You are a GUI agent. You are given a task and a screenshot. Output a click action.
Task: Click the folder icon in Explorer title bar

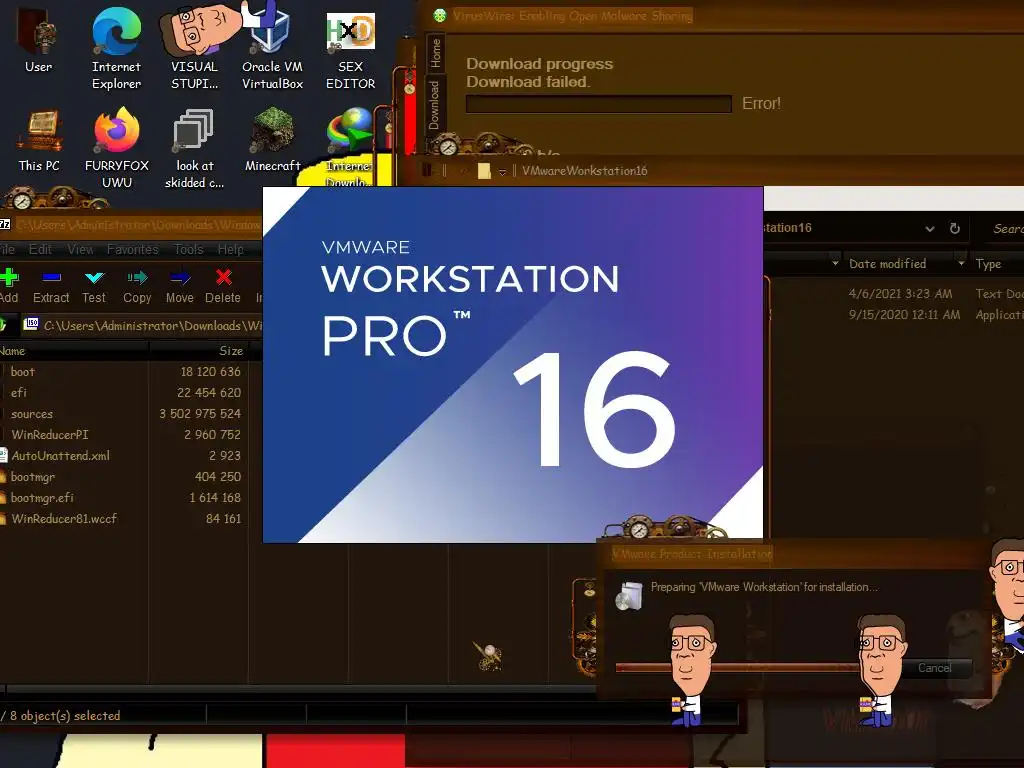[484, 171]
